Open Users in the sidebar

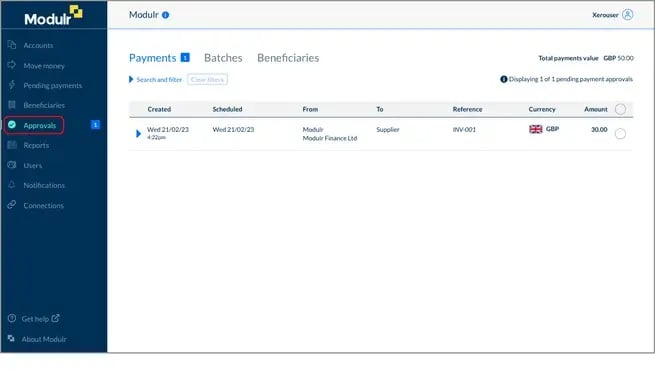[x=33, y=165]
